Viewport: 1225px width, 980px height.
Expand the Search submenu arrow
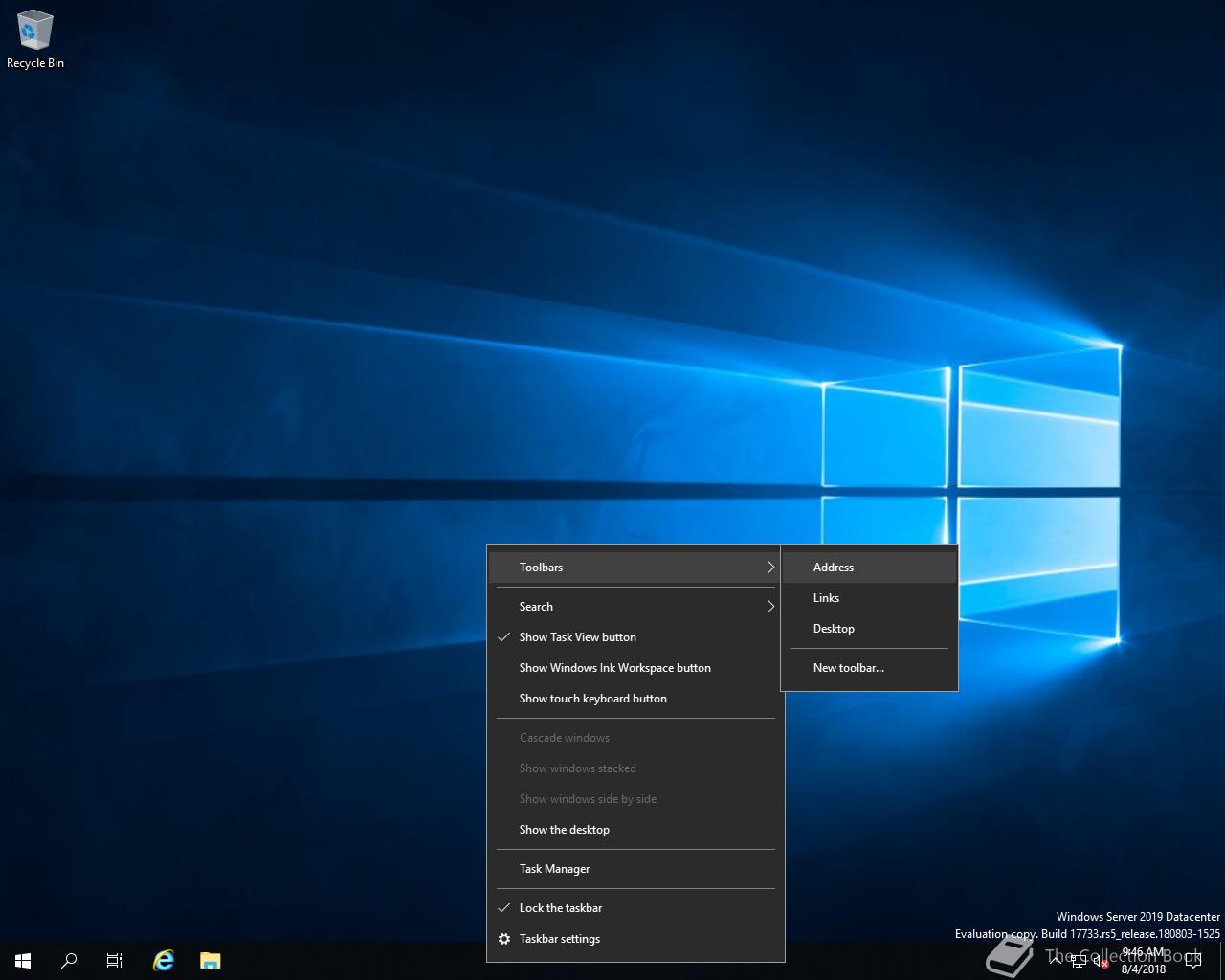pyautogui.click(x=770, y=607)
